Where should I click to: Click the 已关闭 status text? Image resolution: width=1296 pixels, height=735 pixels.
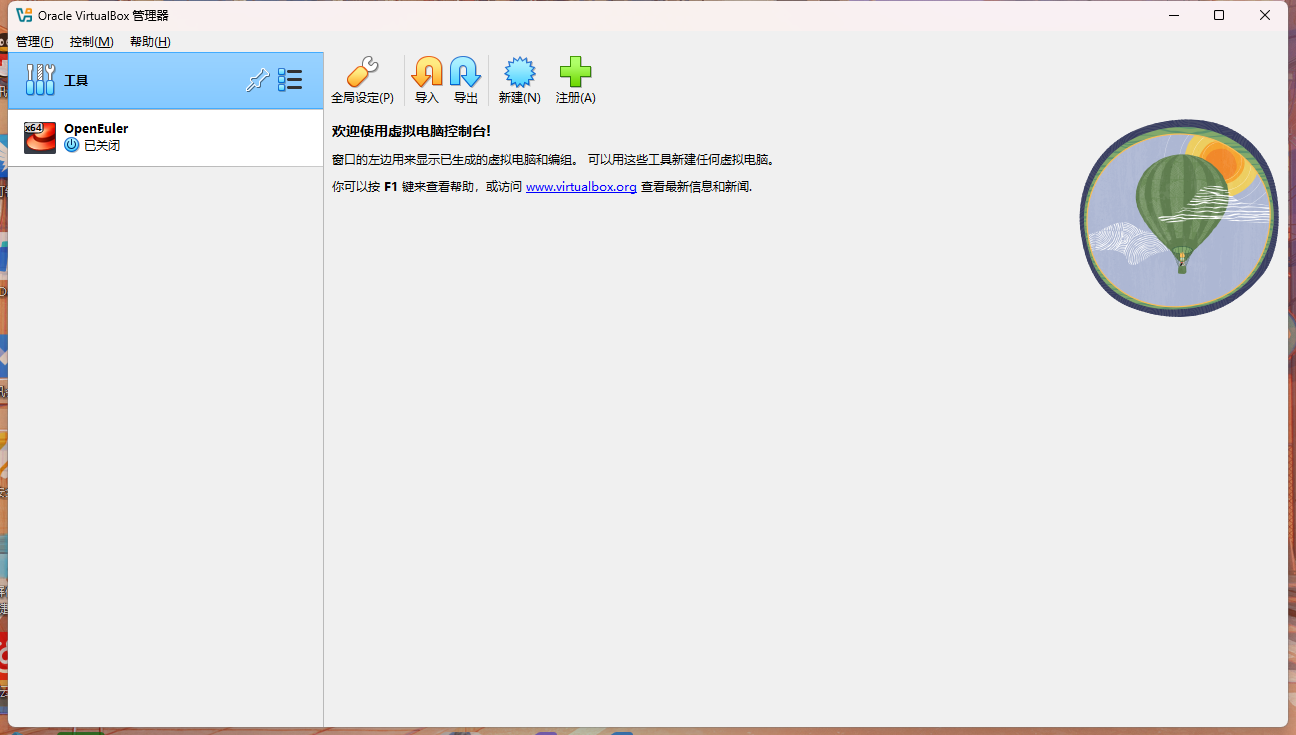click(102, 146)
